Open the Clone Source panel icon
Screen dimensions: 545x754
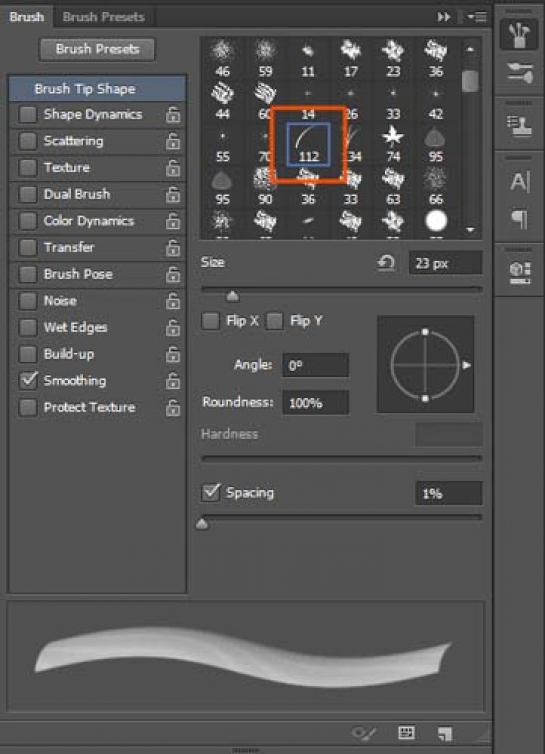(519, 126)
